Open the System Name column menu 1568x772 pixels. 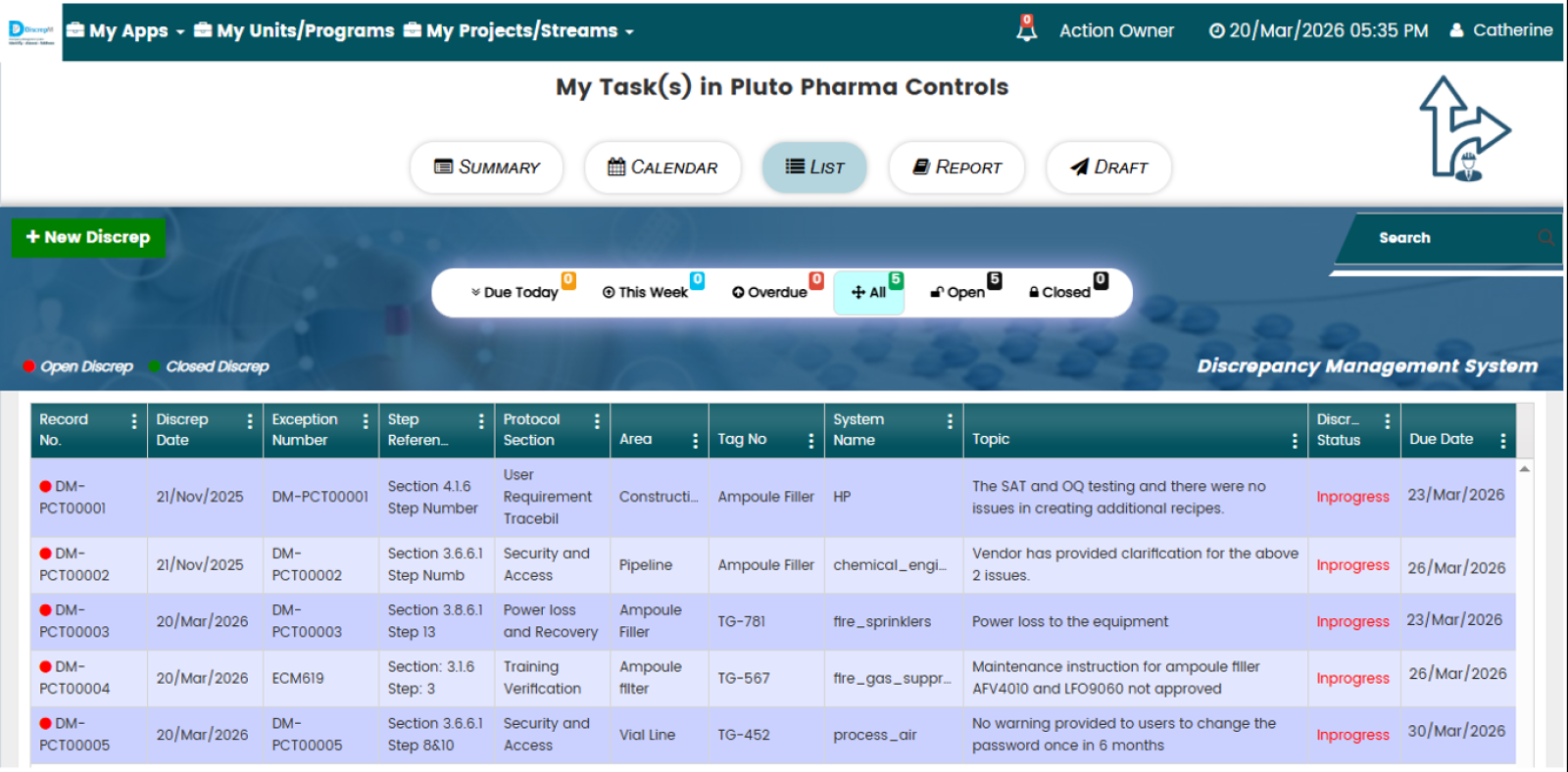pos(950,420)
